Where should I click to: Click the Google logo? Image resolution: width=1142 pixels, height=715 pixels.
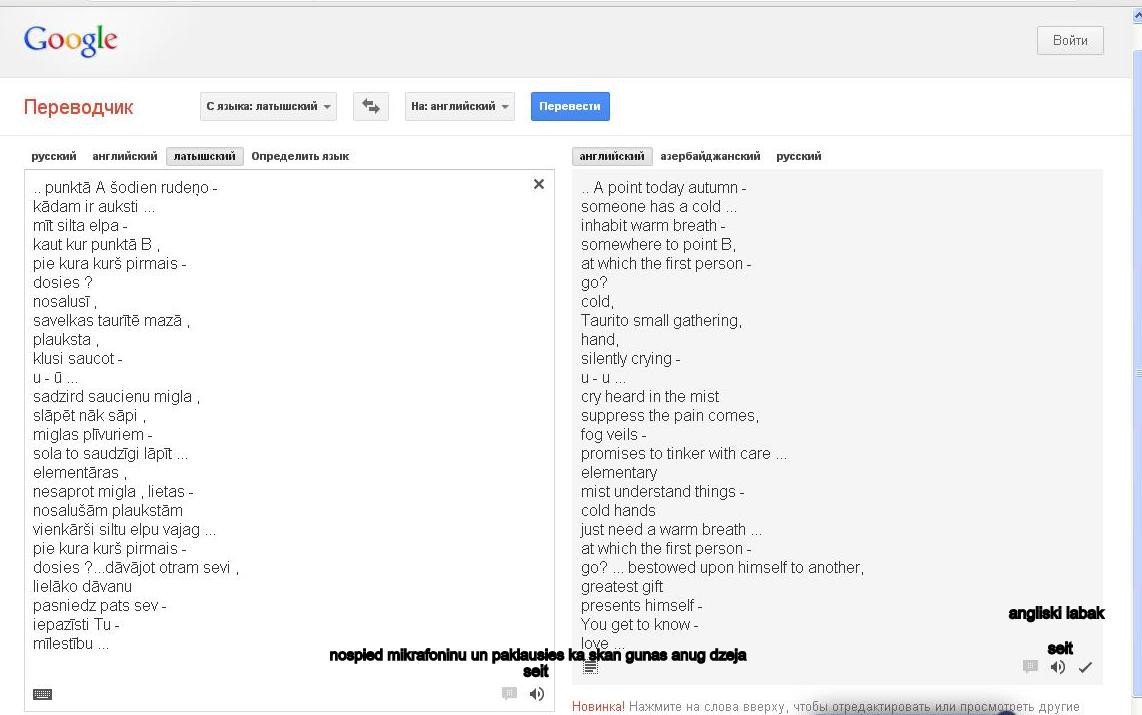pos(70,40)
